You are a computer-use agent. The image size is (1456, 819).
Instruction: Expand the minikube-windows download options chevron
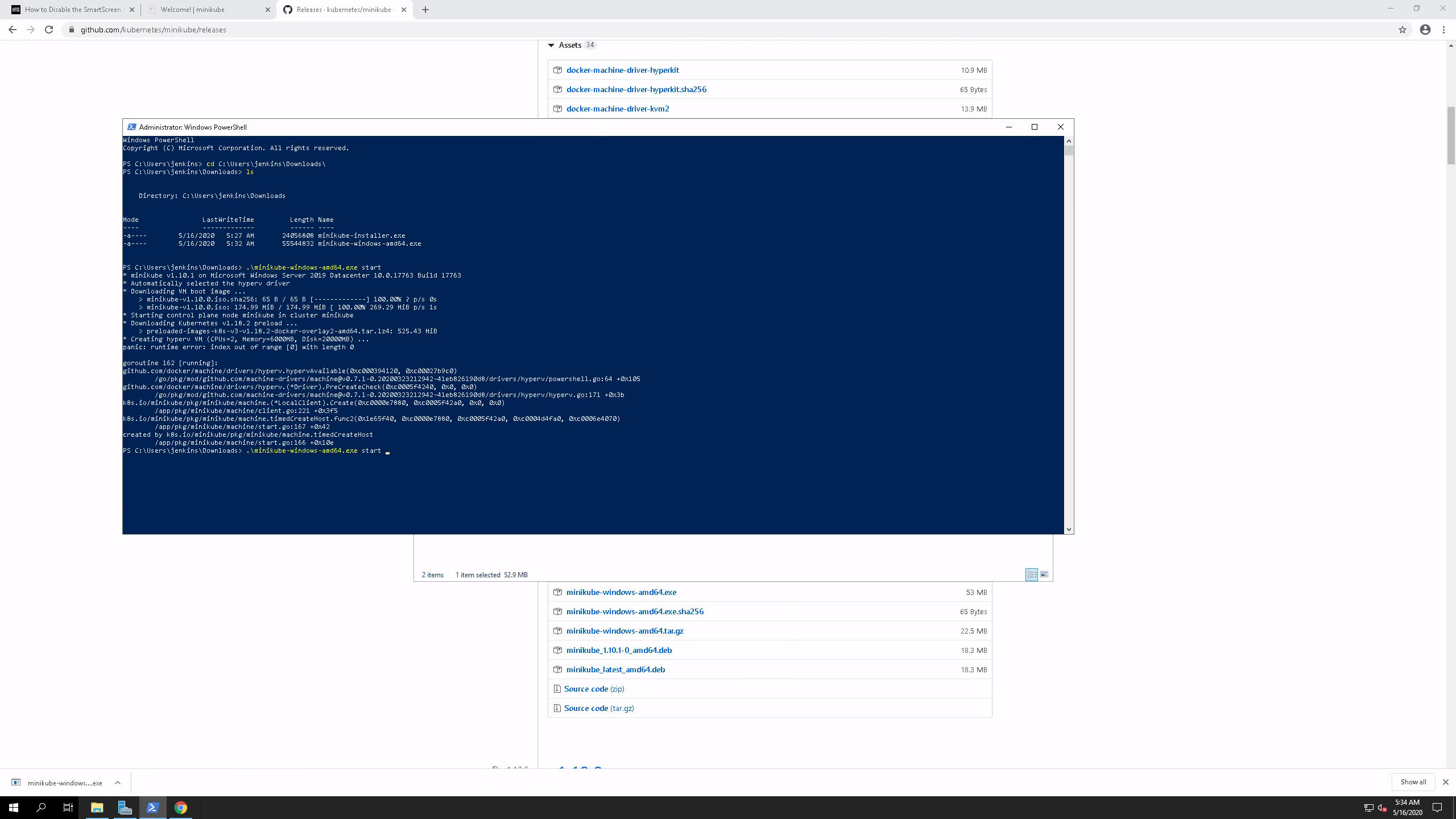118,783
